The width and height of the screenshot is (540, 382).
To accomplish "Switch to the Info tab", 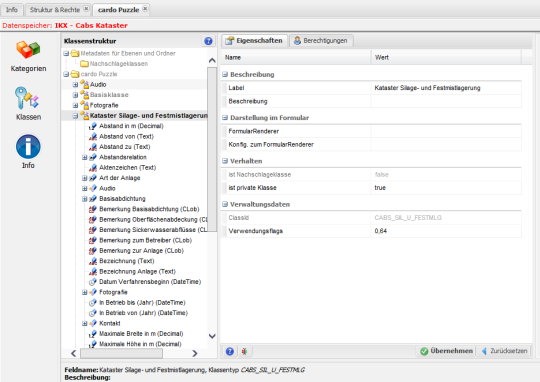I will tap(12, 10).
